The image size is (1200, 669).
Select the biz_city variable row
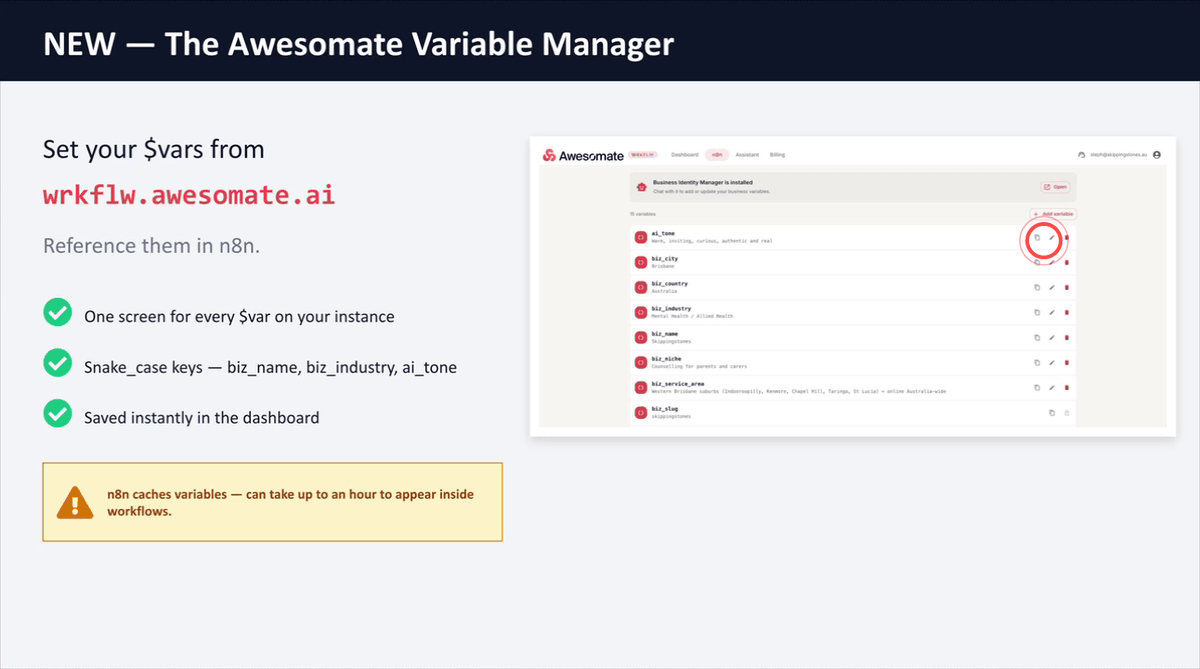coord(853,262)
